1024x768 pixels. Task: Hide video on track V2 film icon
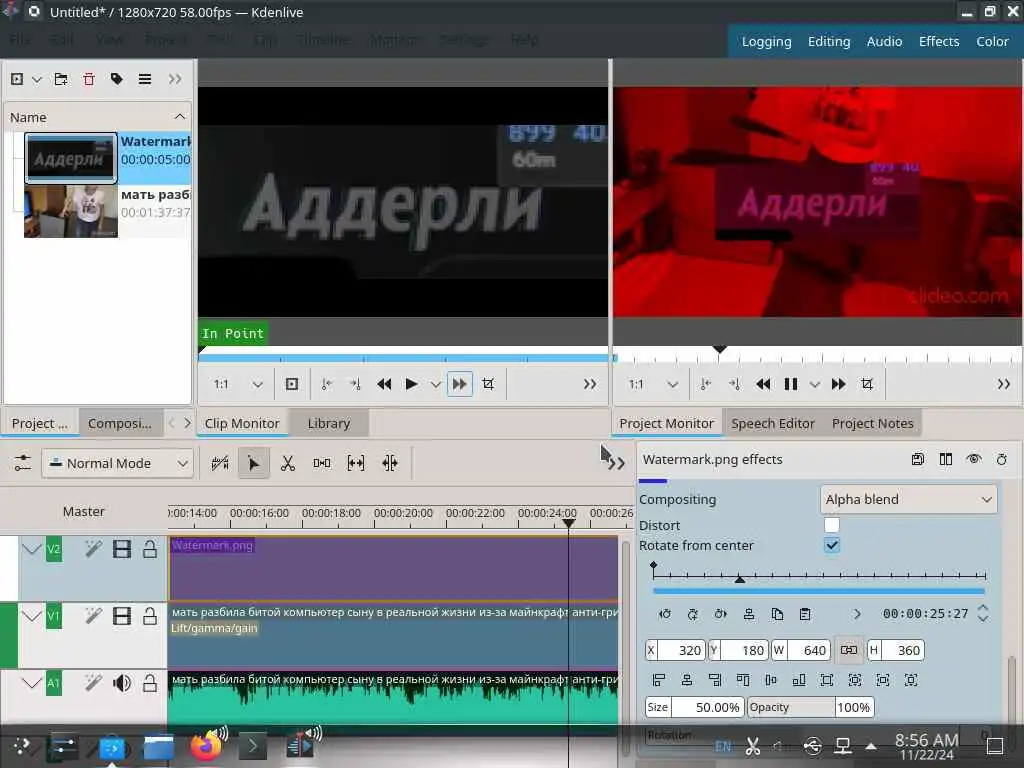(121, 549)
